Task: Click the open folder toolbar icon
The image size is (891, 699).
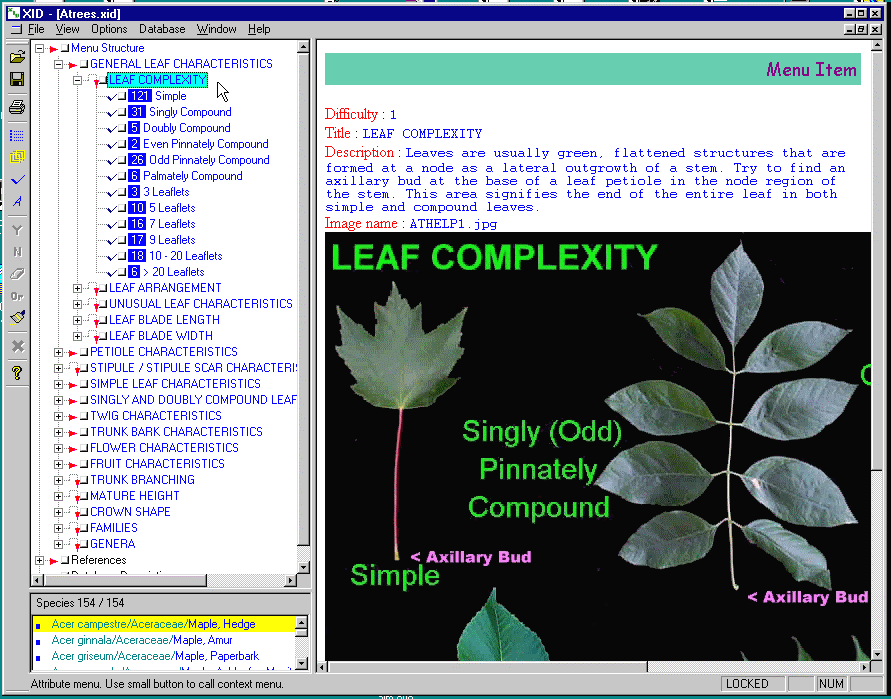Action: pyautogui.click(x=17, y=56)
